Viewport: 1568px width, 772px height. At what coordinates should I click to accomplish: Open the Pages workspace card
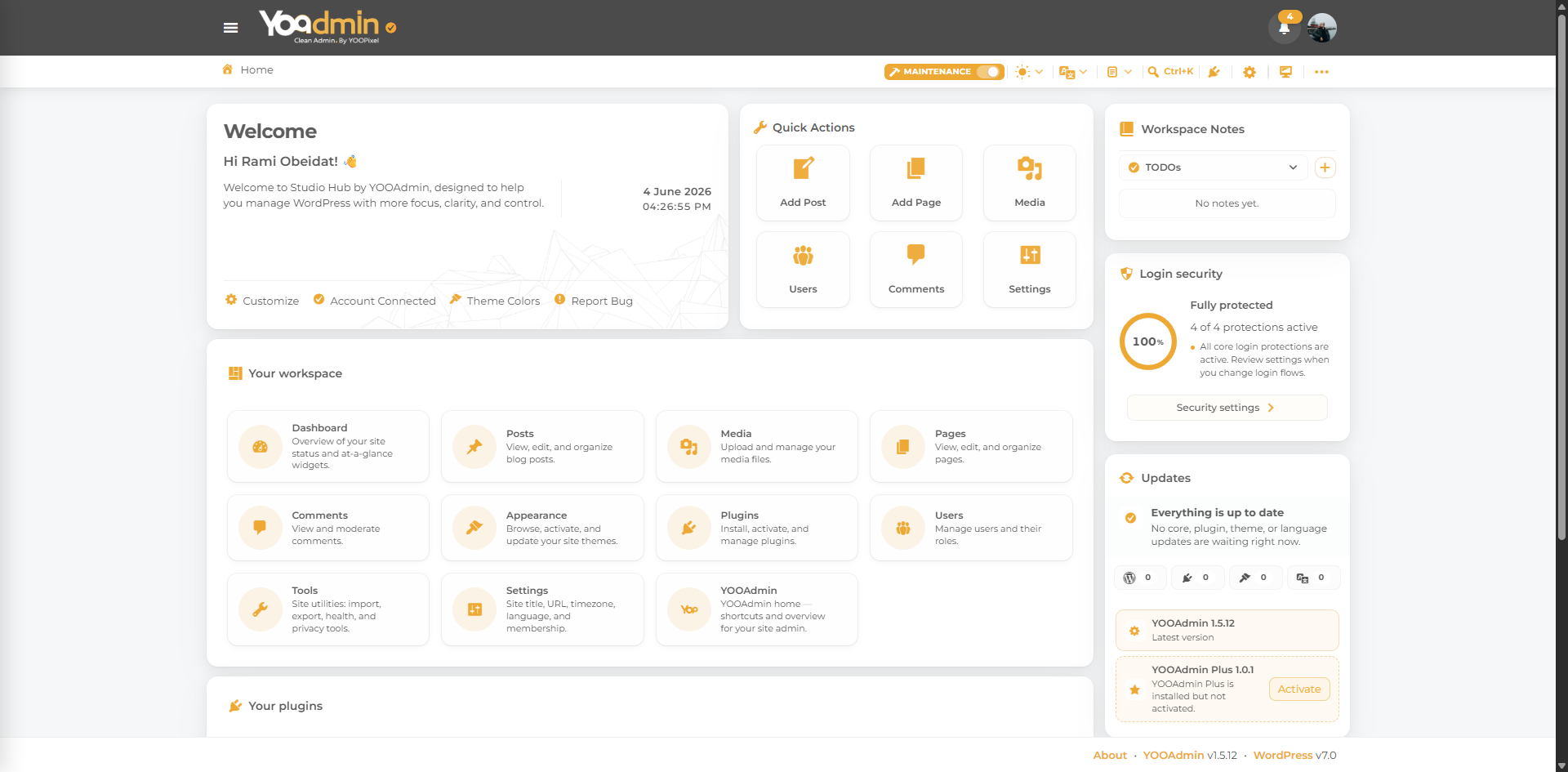point(971,446)
